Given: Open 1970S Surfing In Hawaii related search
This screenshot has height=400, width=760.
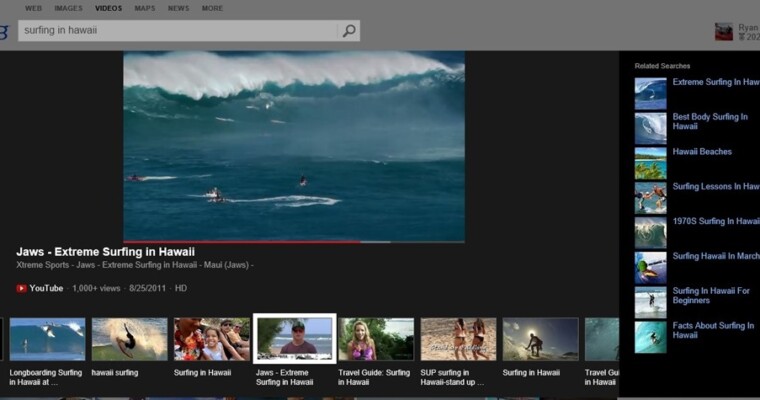Looking at the screenshot, I should [716, 221].
